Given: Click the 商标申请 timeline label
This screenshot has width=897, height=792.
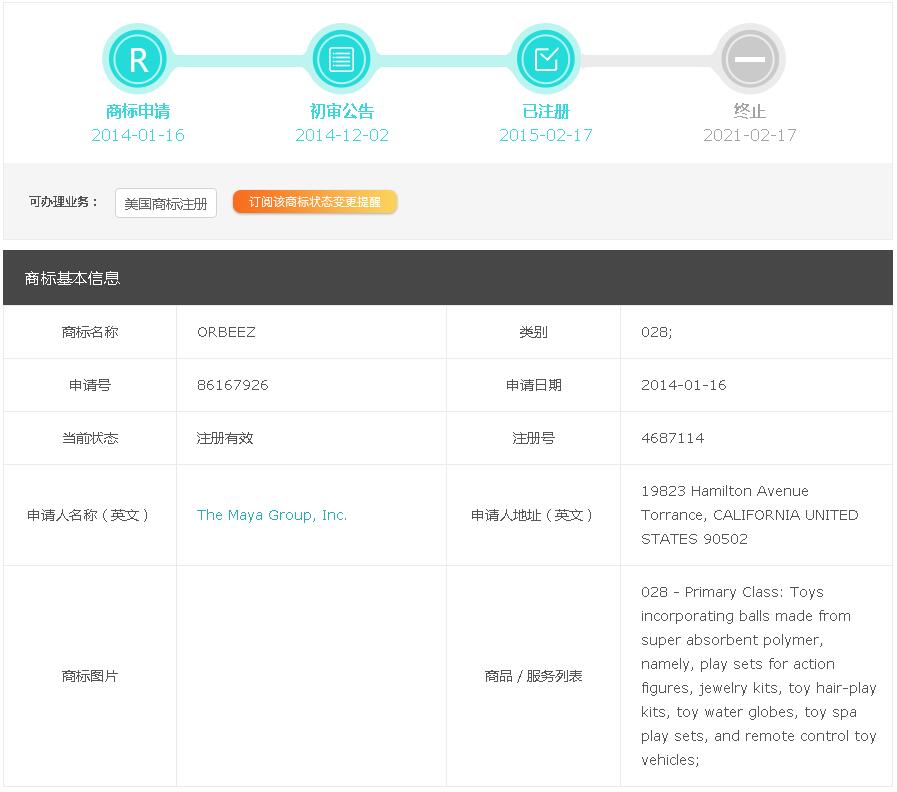Looking at the screenshot, I should (x=138, y=111).
